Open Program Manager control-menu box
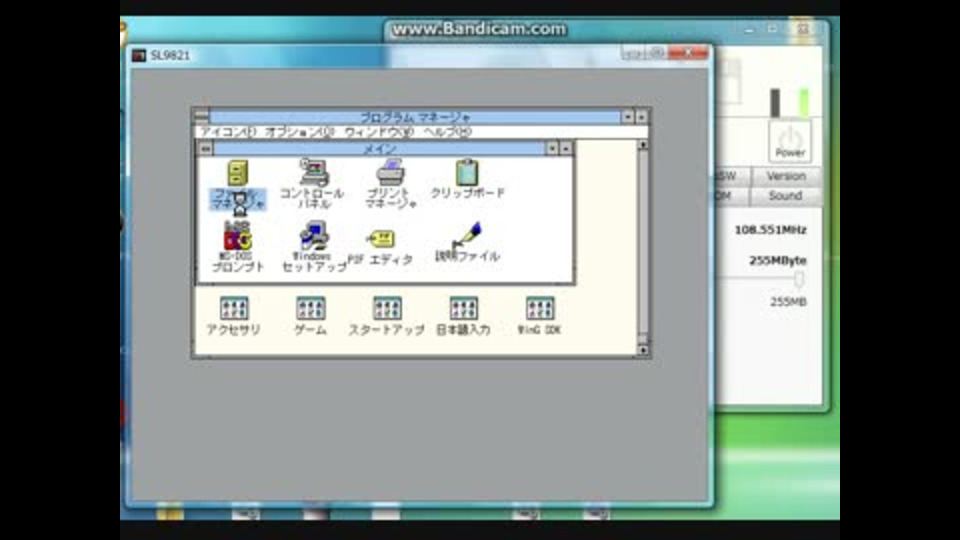Image resolution: width=960 pixels, height=540 pixels. point(201,116)
